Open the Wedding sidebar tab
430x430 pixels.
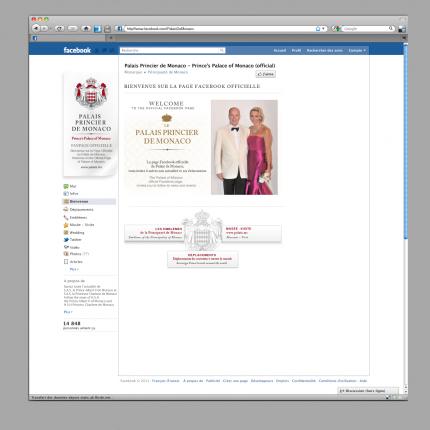pyautogui.click(x=77, y=233)
